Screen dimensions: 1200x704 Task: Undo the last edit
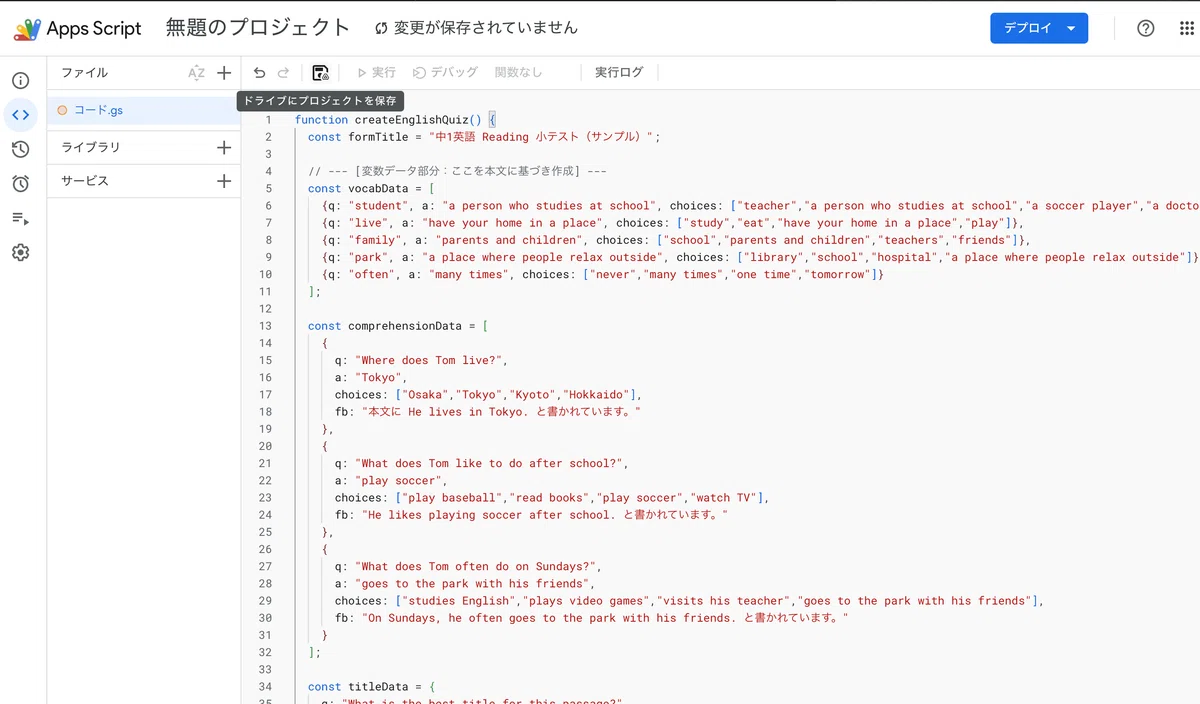(x=260, y=73)
